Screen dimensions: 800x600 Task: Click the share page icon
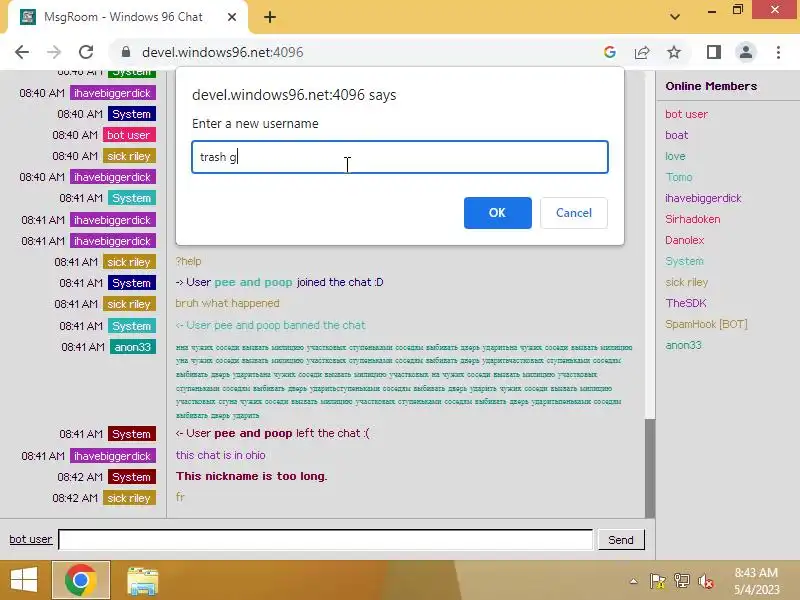click(x=642, y=52)
